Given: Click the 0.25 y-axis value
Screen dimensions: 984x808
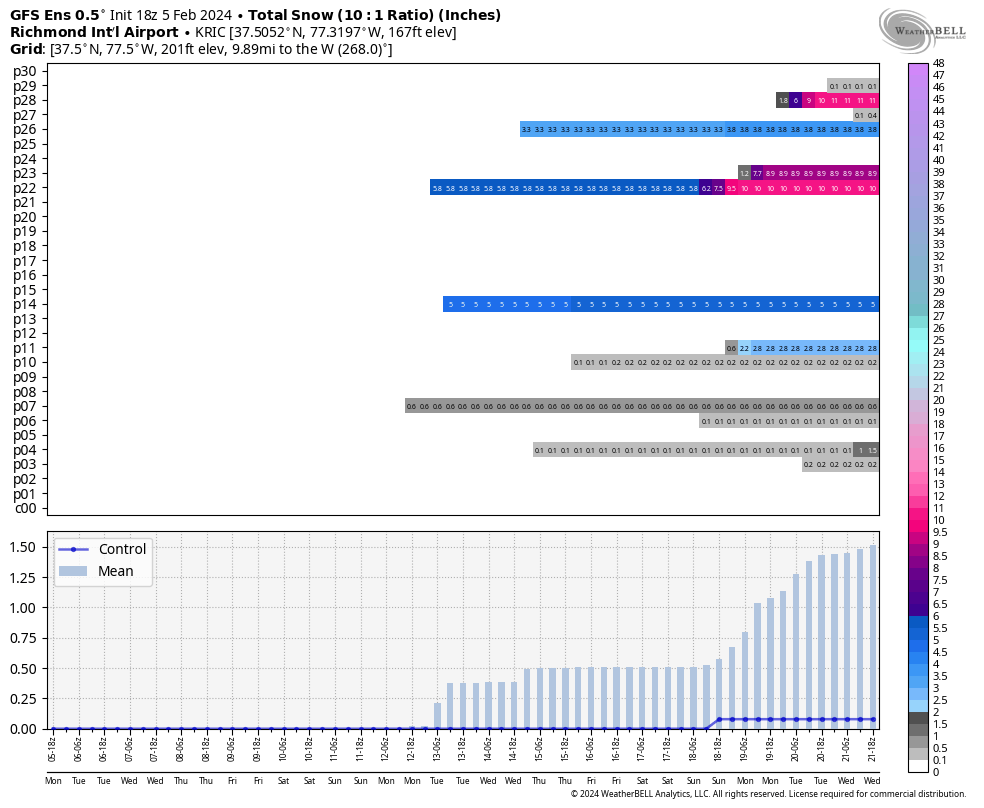Looking at the screenshot, I should 23,699.
